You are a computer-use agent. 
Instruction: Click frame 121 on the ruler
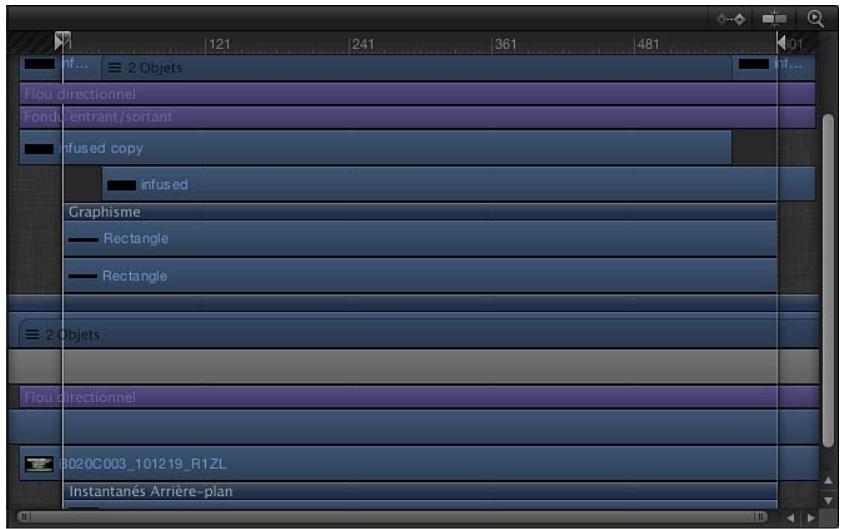219,44
